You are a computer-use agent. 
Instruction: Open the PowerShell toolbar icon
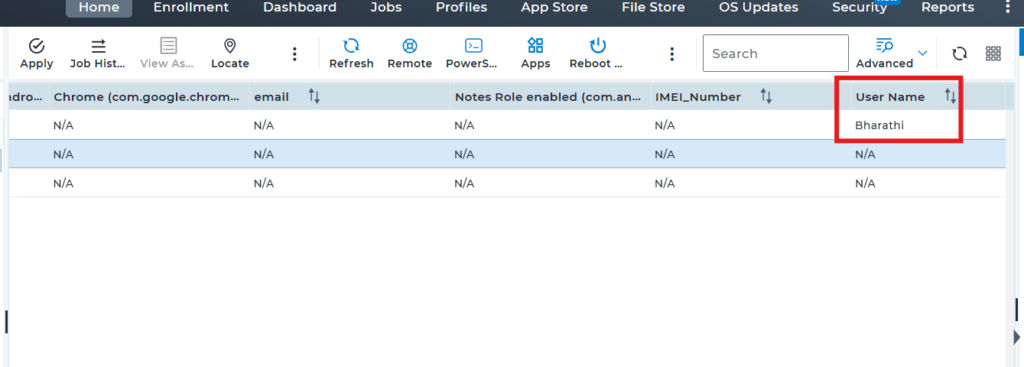point(473,46)
